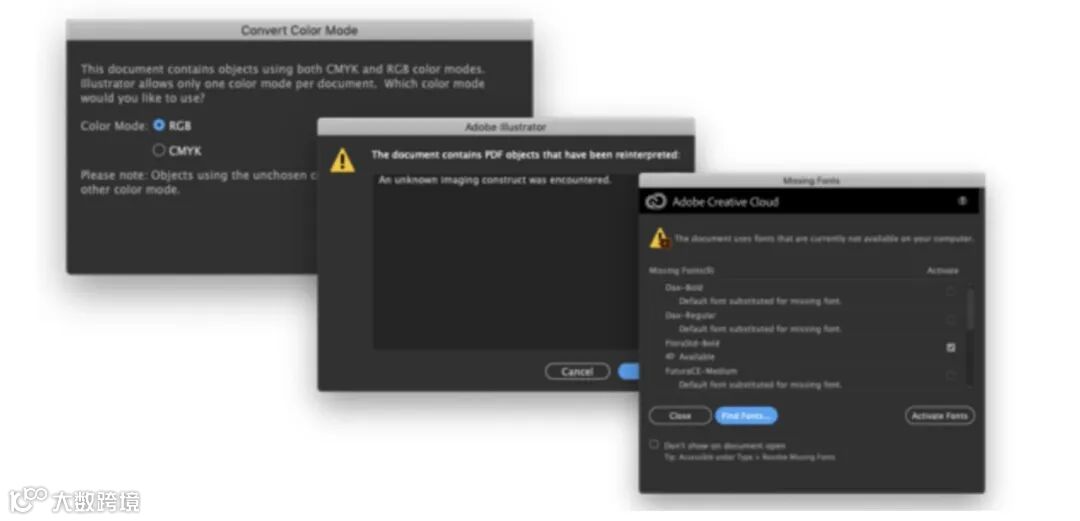
Task: Click the Find Fonts button
Action: (746, 416)
